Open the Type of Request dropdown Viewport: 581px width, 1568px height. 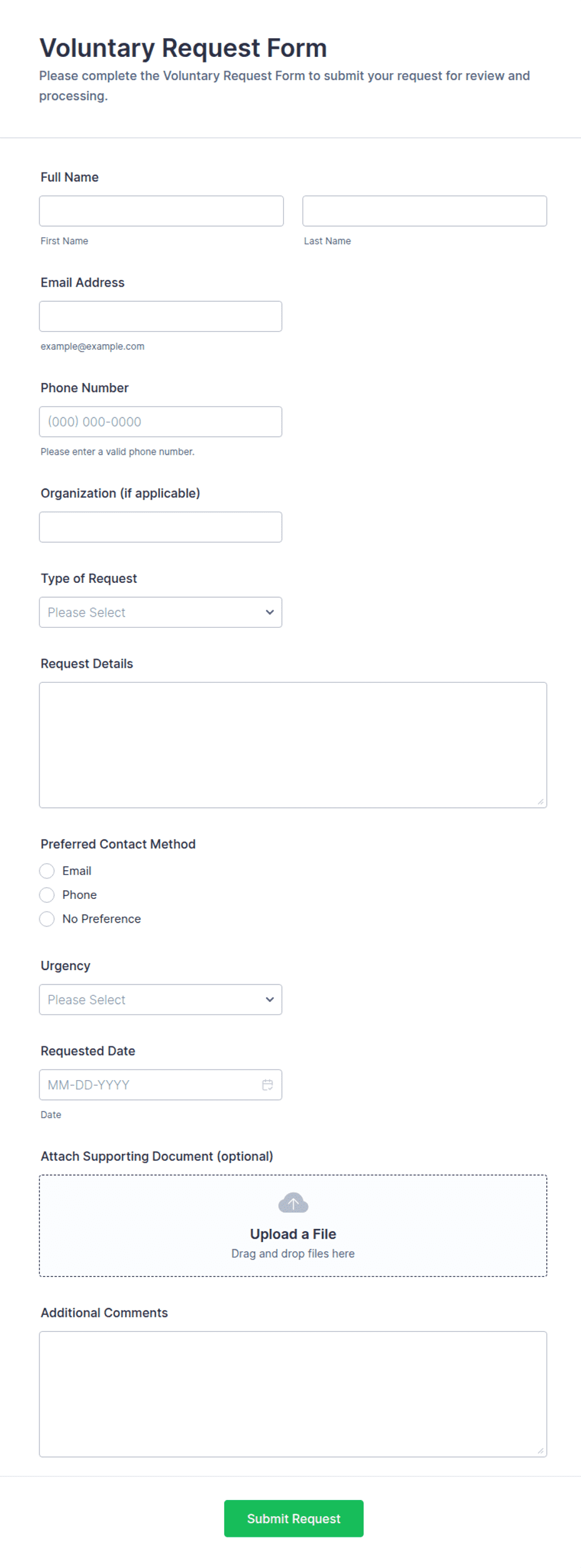[161, 612]
